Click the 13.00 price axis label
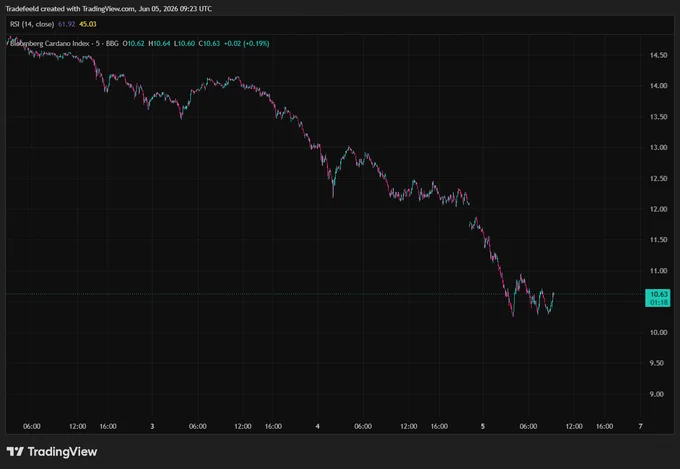Screen dimensions: 680x469 (x=658, y=148)
